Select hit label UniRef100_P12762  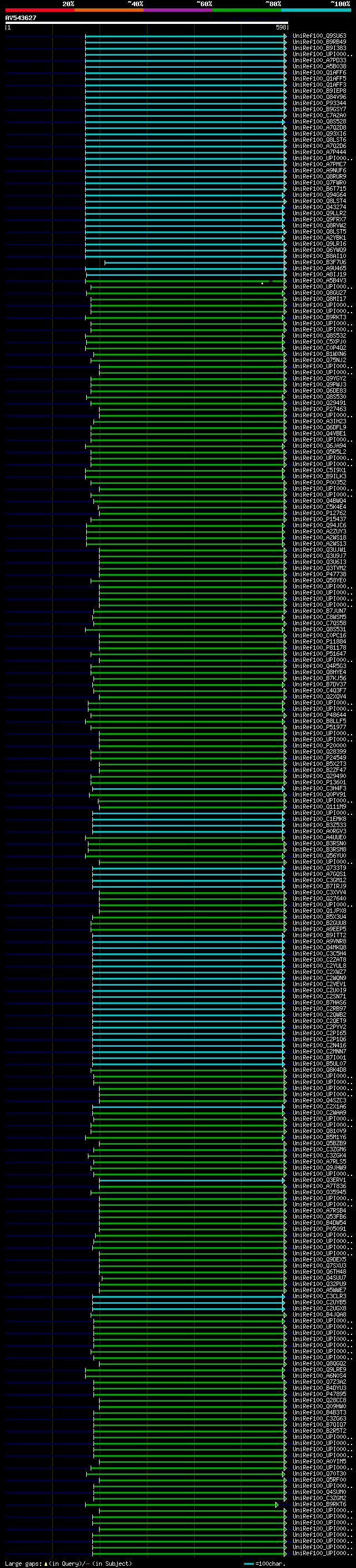319,513
